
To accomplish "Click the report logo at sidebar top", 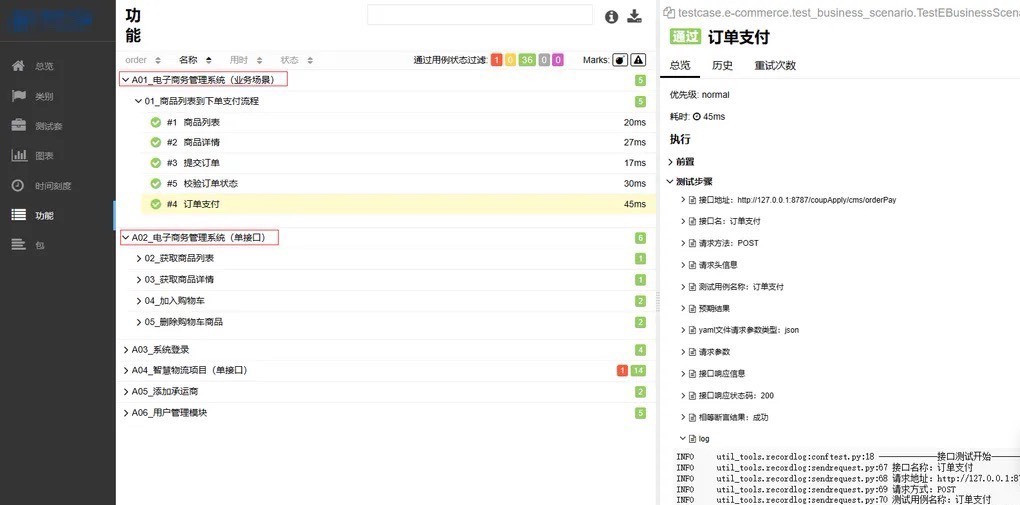I will [x=52, y=20].
